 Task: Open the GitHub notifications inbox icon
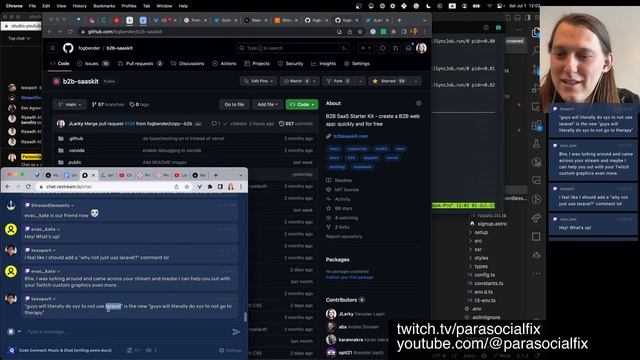(x=408, y=48)
